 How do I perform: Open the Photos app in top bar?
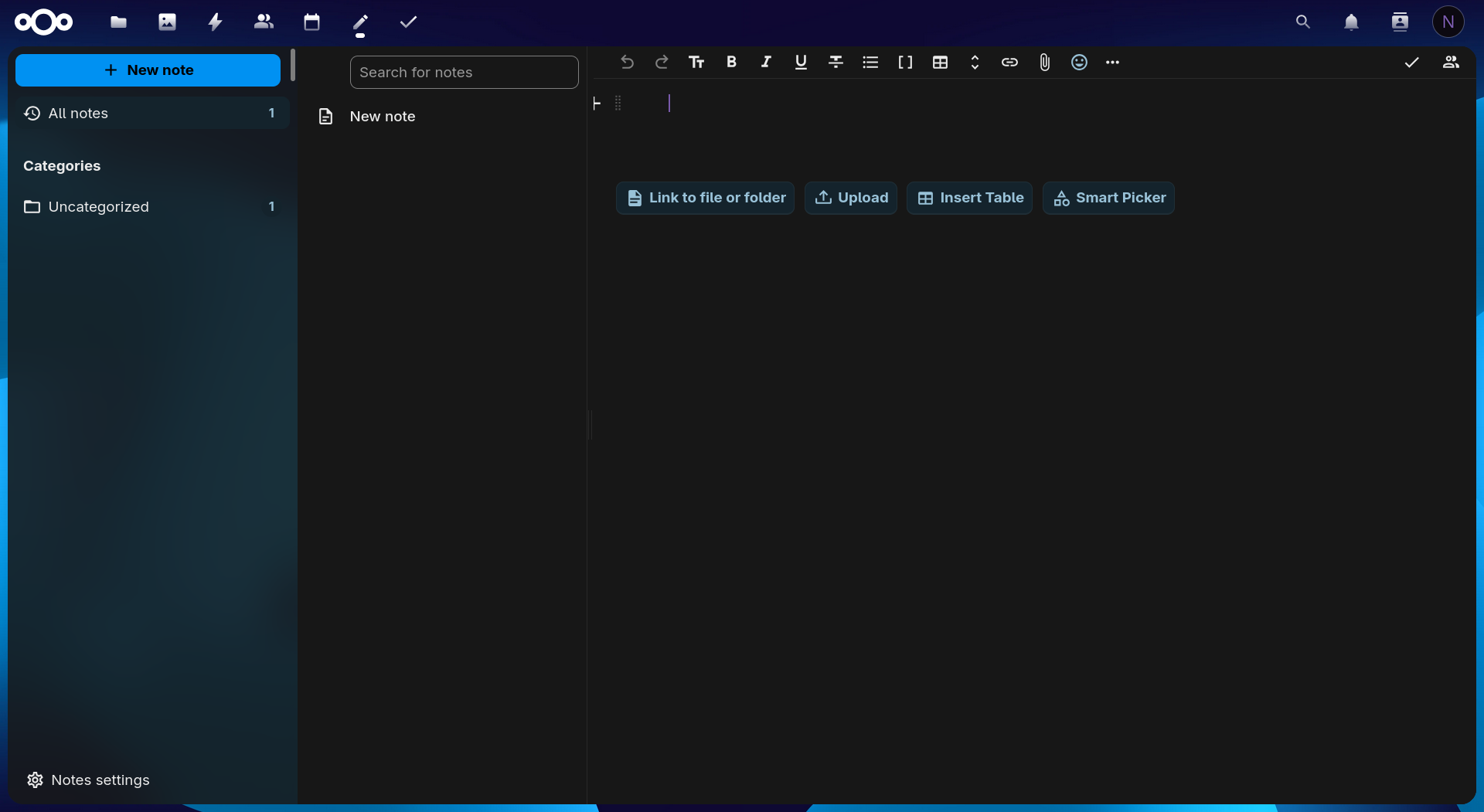click(167, 22)
